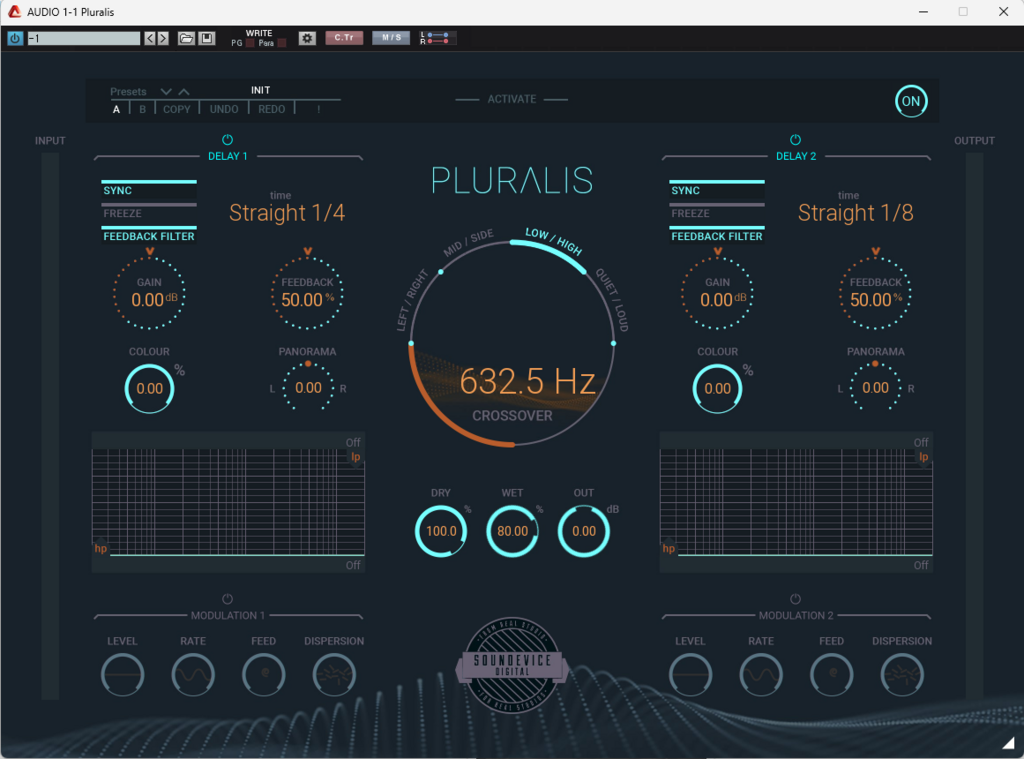Click UNDO in the preset bar

(224, 109)
